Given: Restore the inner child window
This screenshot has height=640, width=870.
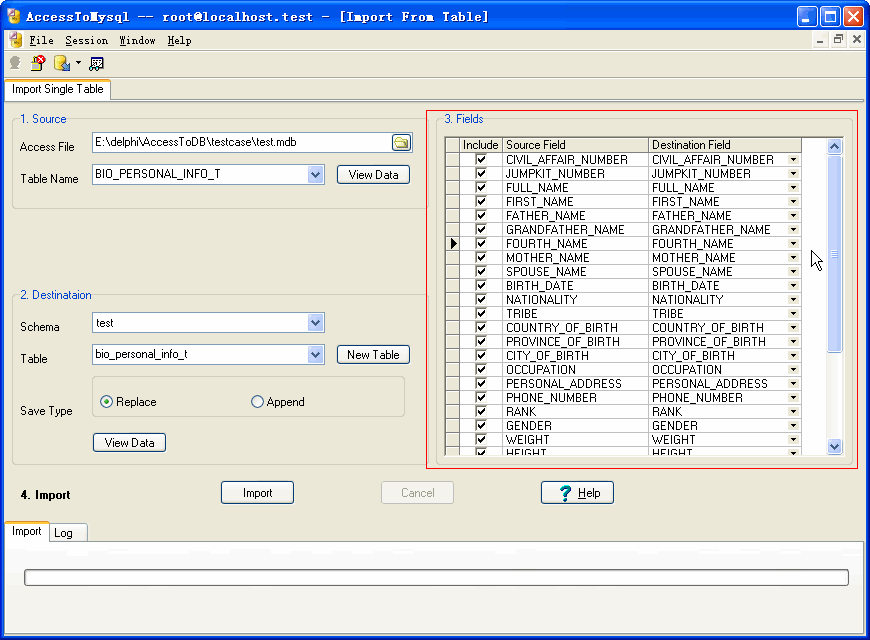Looking at the screenshot, I should coord(838,39).
